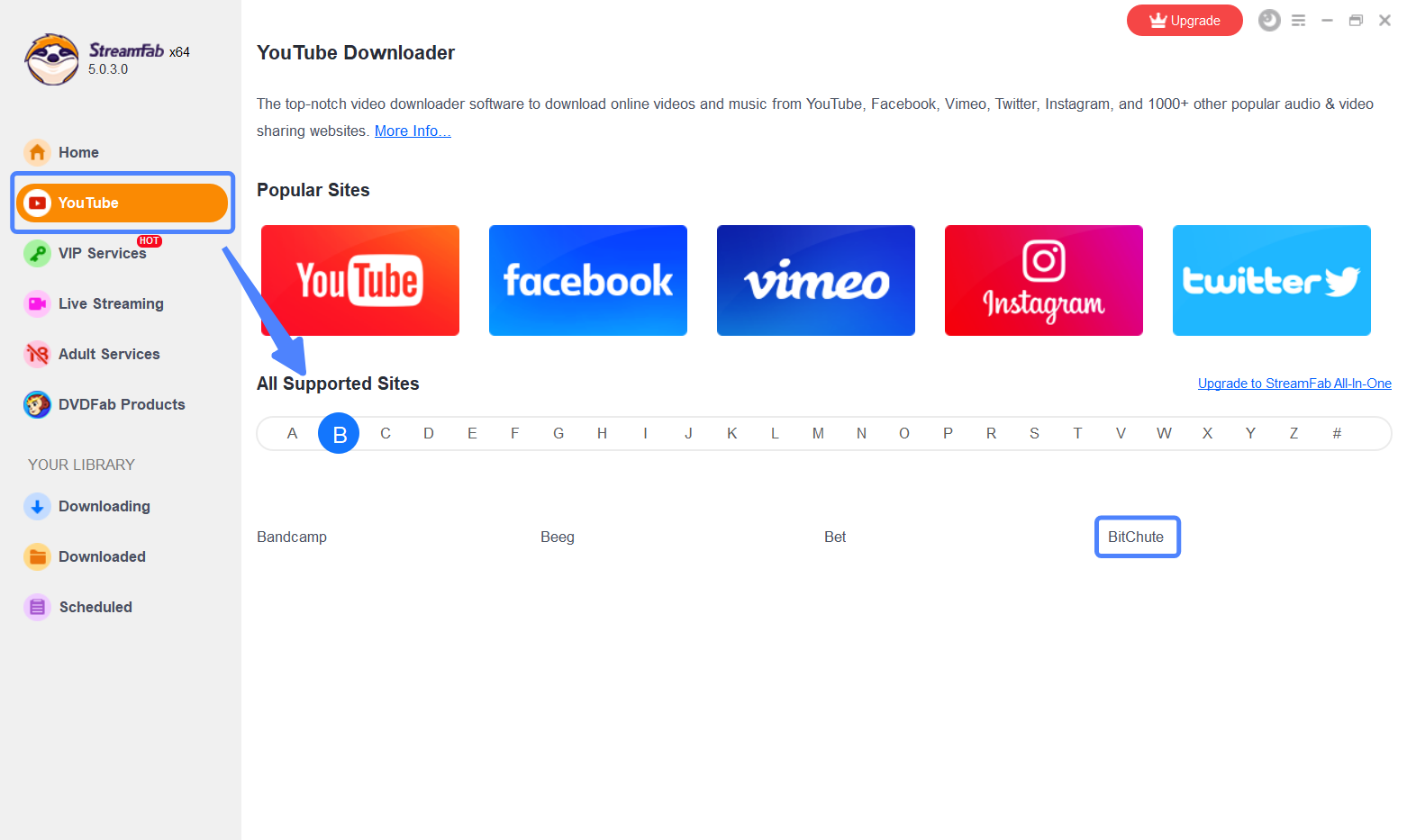Click the StreamFab sloth logo
Screen dimensions: 1407x840
click(x=52, y=59)
